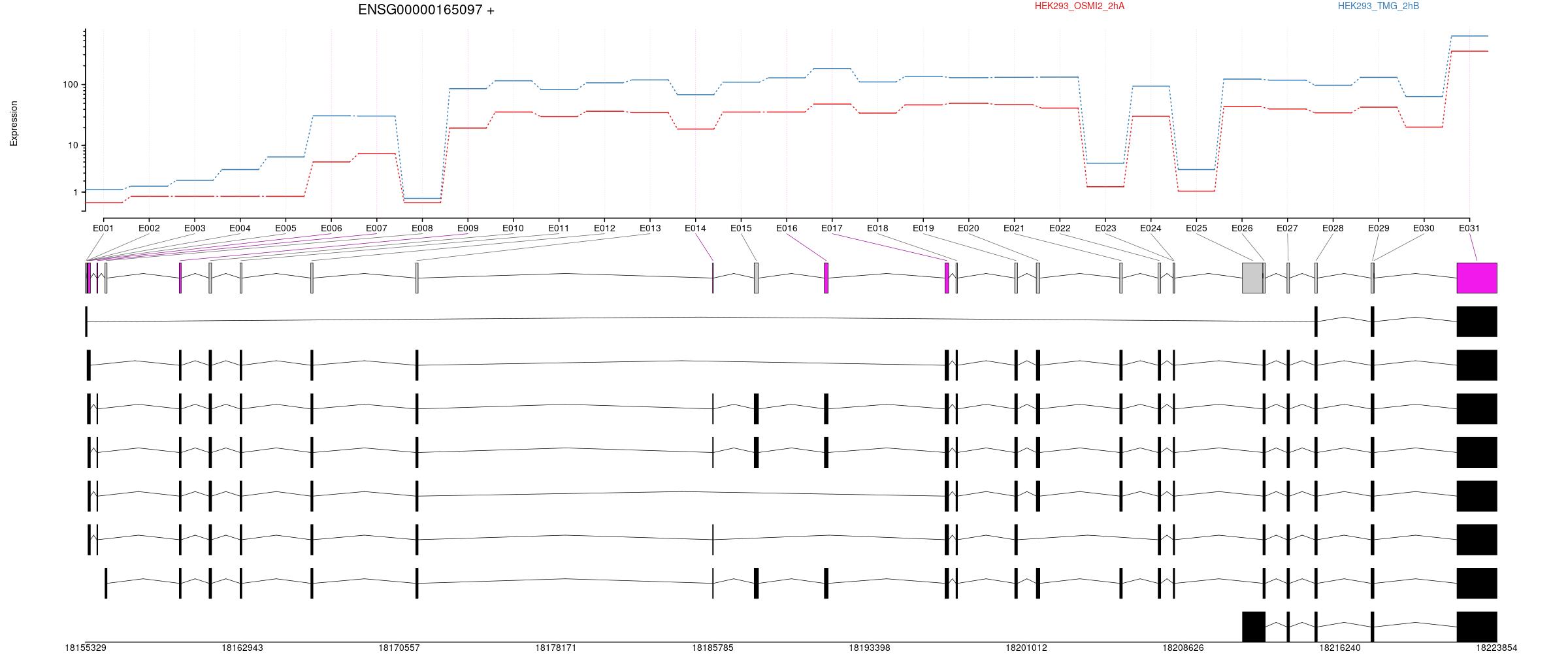Click exon label E021
1568x660 pixels.
[1014, 228]
